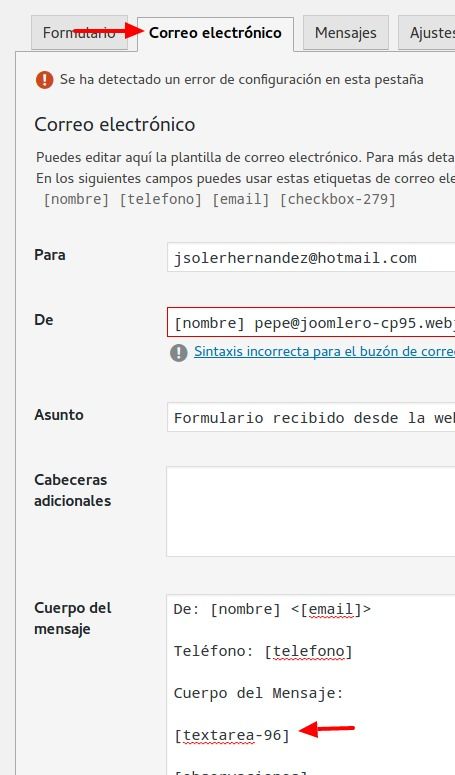Click the [email] mail tag

point(241,200)
